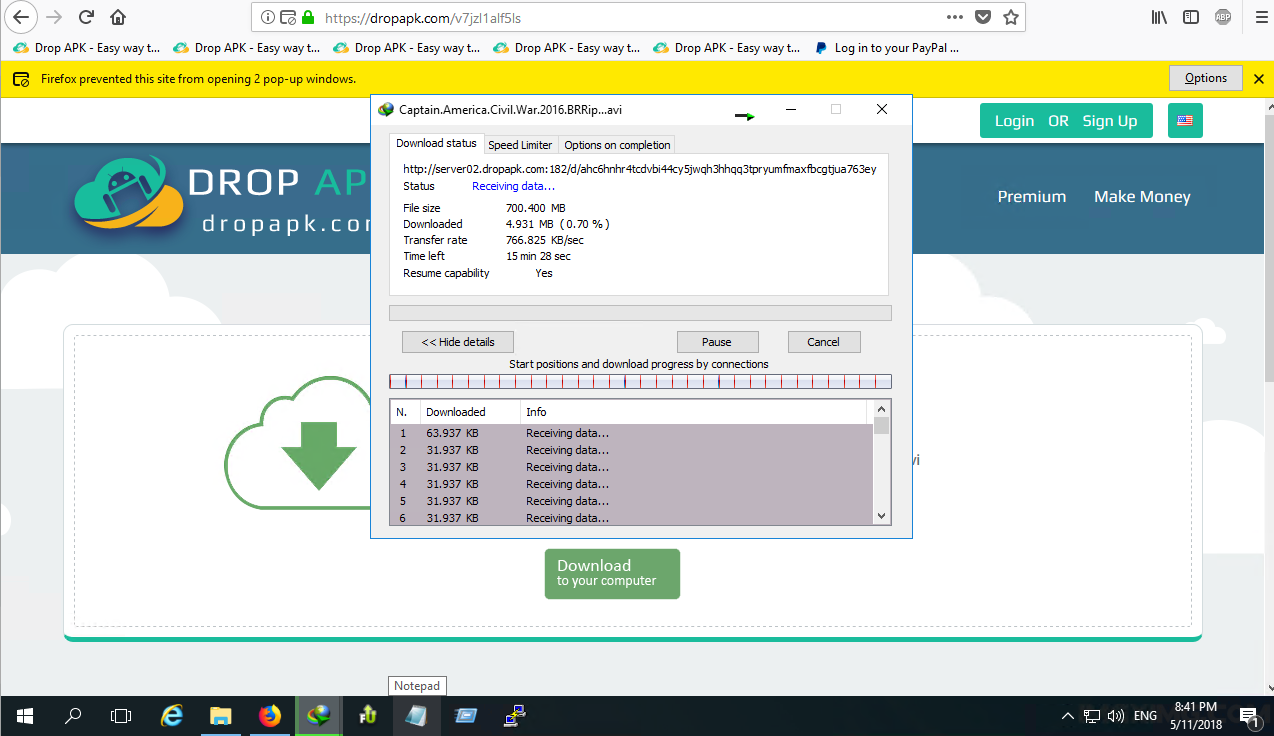1274x736 pixels.
Task: Open the Adblock Plus extension icon
Action: coord(1222,17)
